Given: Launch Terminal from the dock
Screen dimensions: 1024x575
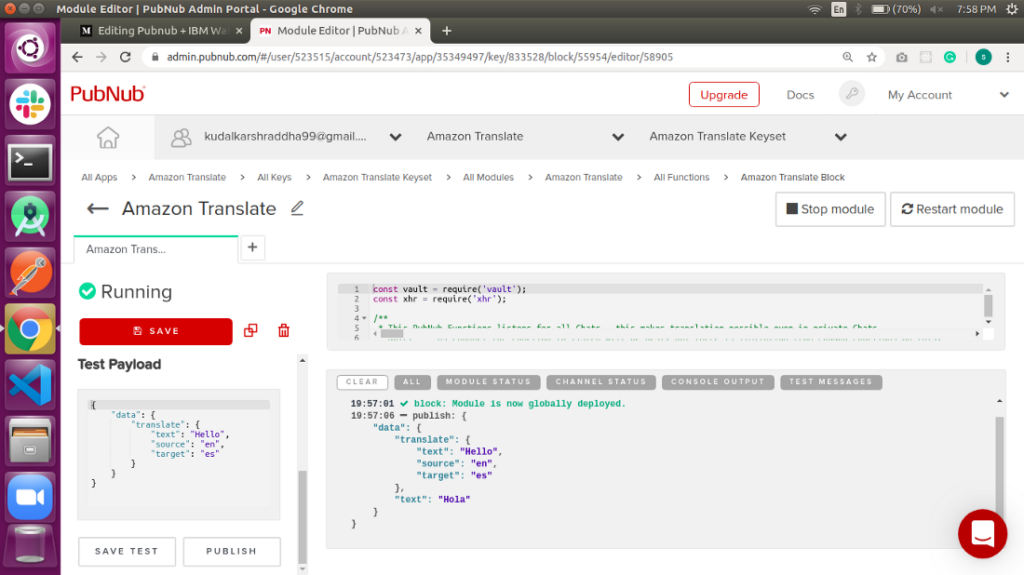Looking at the screenshot, I should (x=30, y=161).
